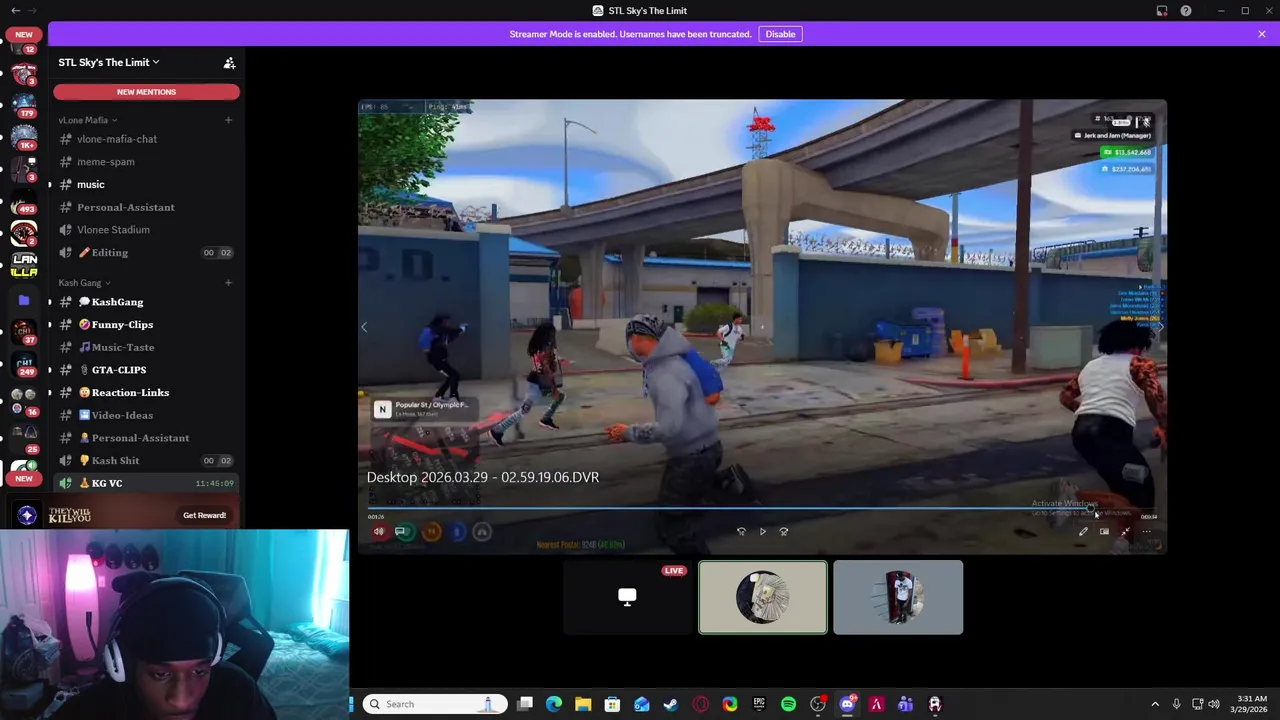This screenshot has width=1280, height=720.
Task: Click the Get Reward! button
Action: tap(204, 515)
